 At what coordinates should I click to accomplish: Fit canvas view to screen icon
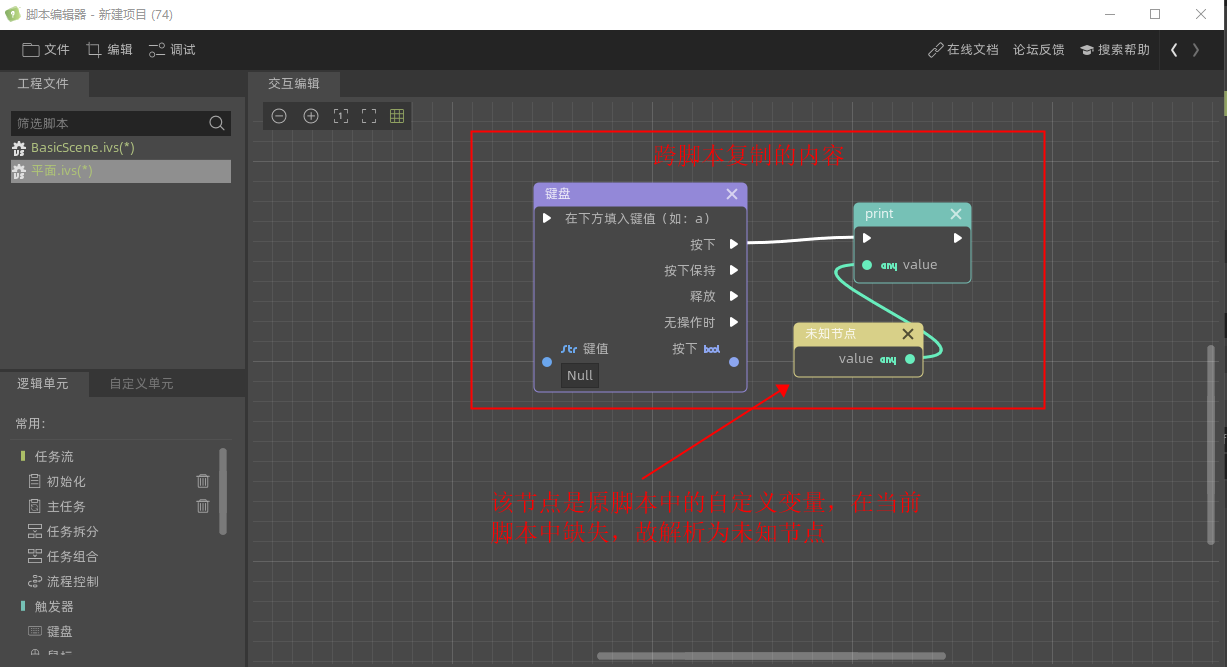369,116
